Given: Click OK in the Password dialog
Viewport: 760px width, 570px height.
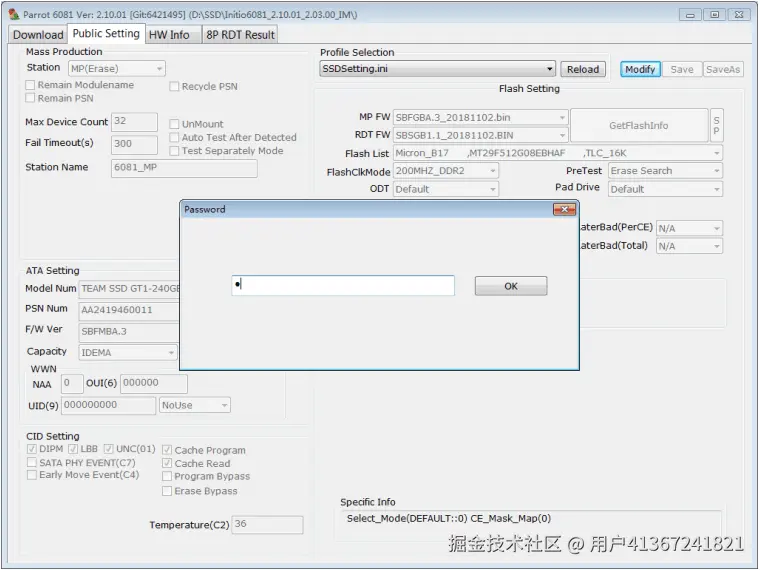Looking at the screenshot, I should pyautogui.click(x=511, y=286).
